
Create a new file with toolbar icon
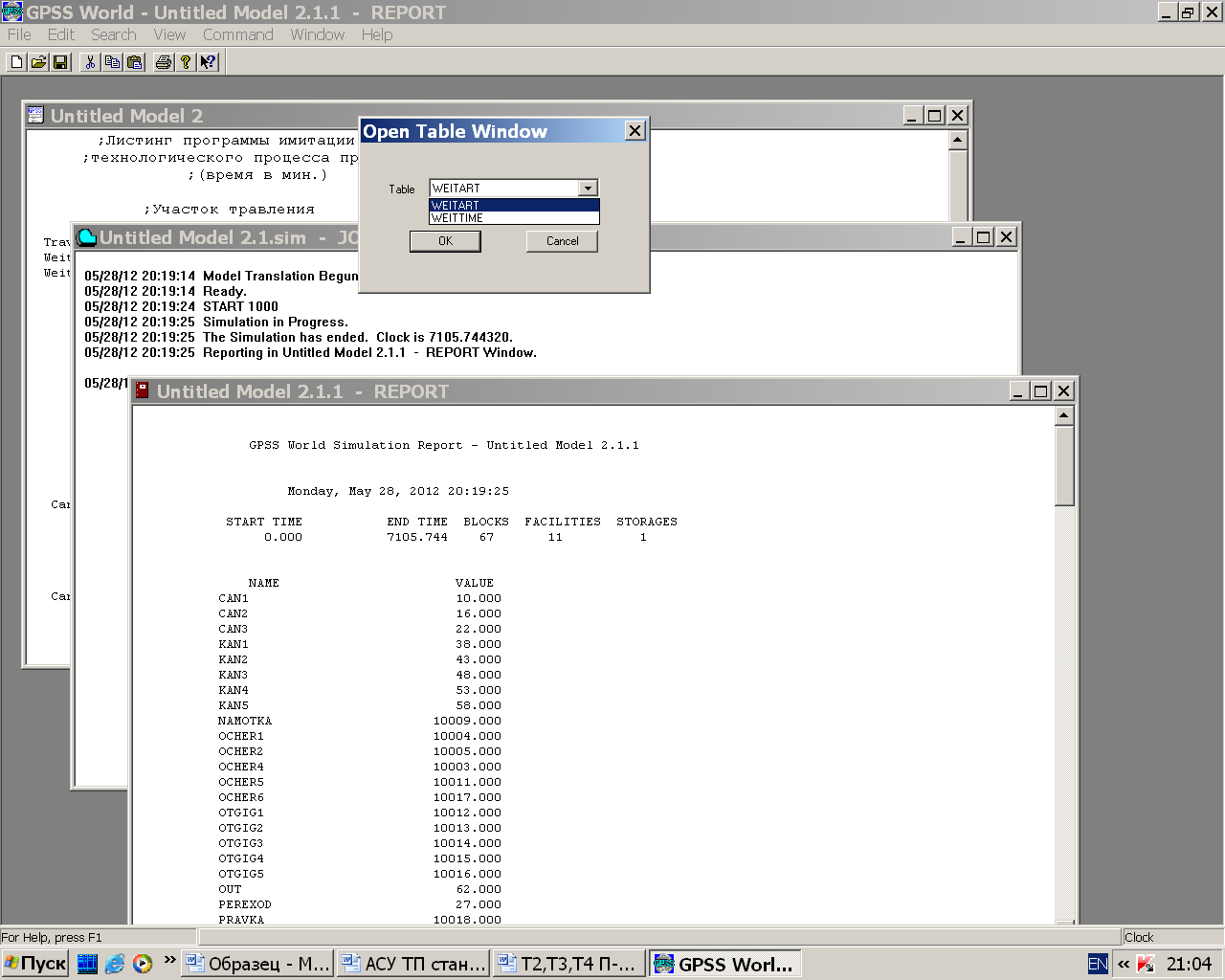pyautogui.click(x=16, y=62)
